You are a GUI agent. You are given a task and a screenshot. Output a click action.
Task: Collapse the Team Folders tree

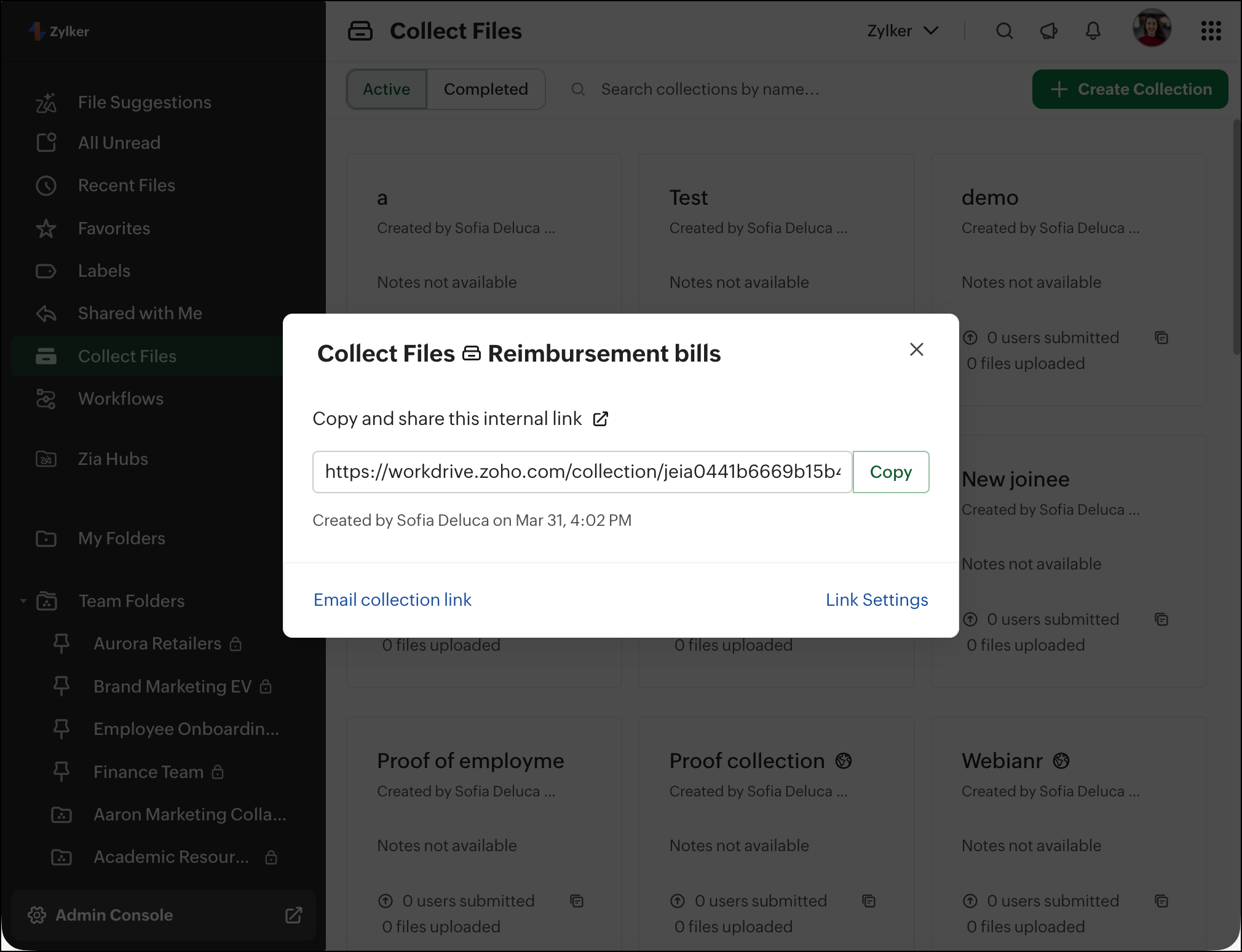tap(23, 601)
